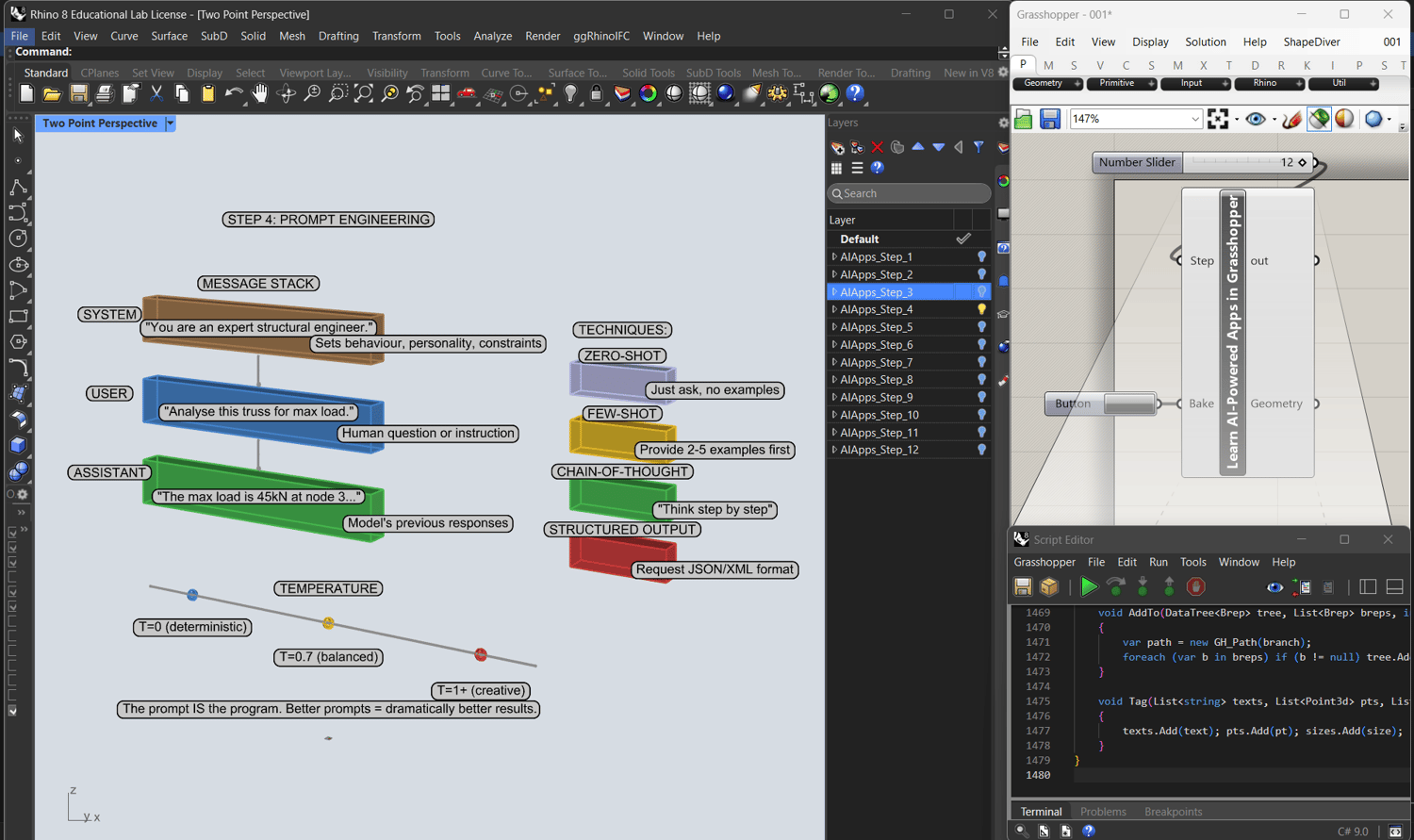Switch to the CPlanes toolbar tab

click(99, 73)
